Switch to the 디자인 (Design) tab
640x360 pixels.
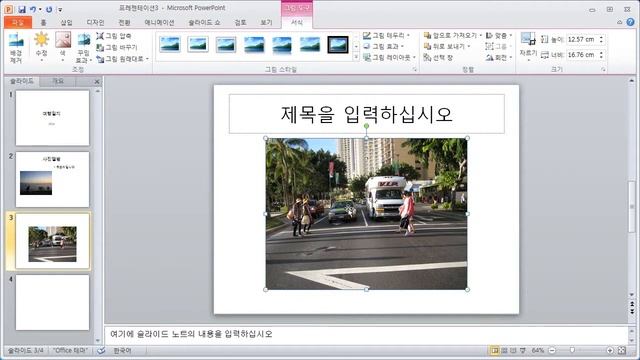(x=95, y=22)
